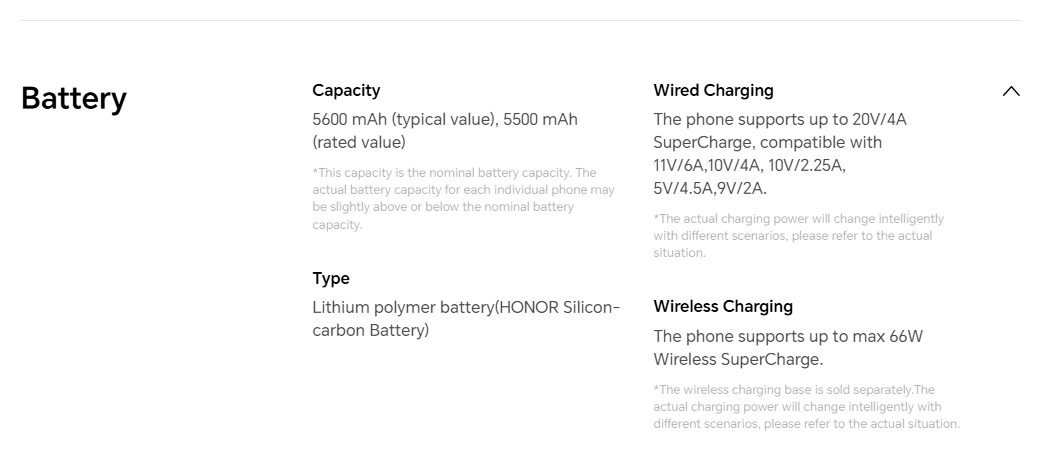Click the wireless charging base sold separately note
1062x475 pixels.
tap(807, 407)
